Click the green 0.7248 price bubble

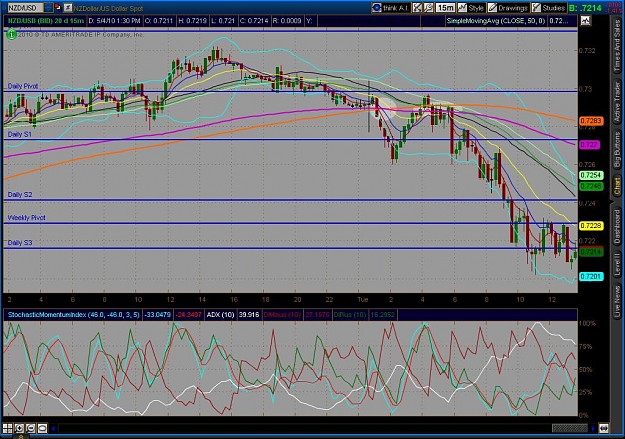coord(591,186)
